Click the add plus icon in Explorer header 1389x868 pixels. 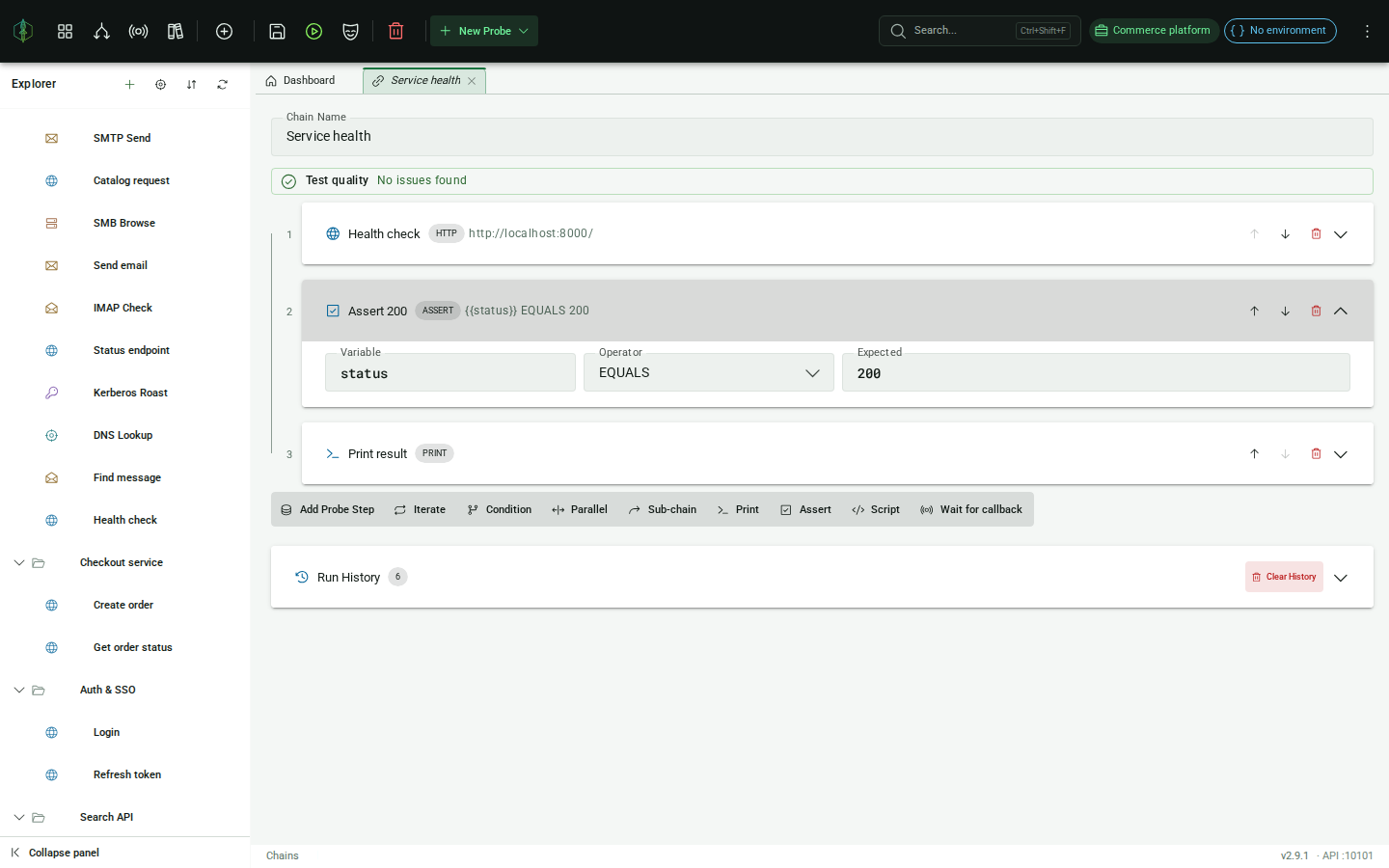pyautogui.click(x=129, y=84)
